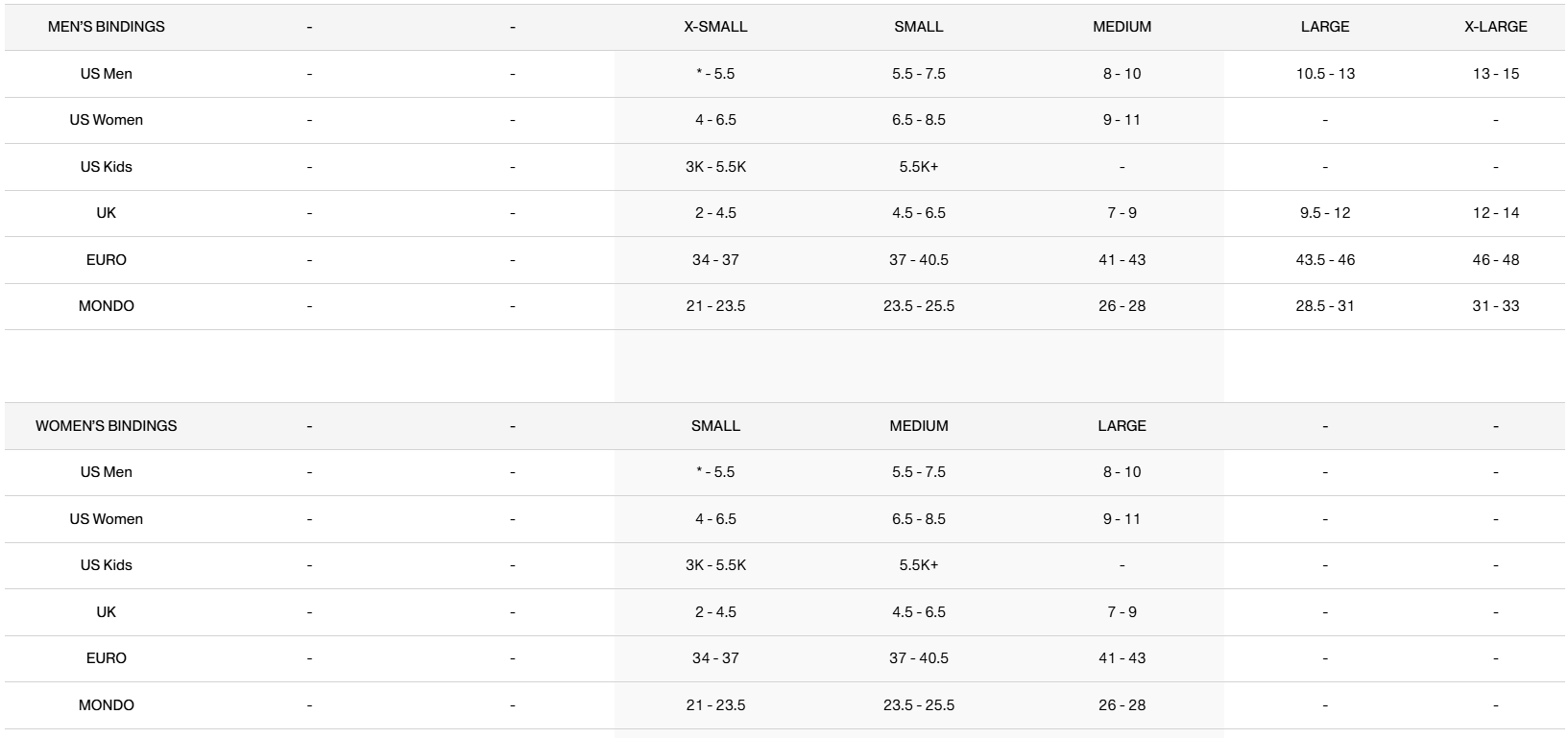This screenshot has width=1568, height=738.
Task: Select US Kids row label in women's table
Action: [x=106, y=565]
